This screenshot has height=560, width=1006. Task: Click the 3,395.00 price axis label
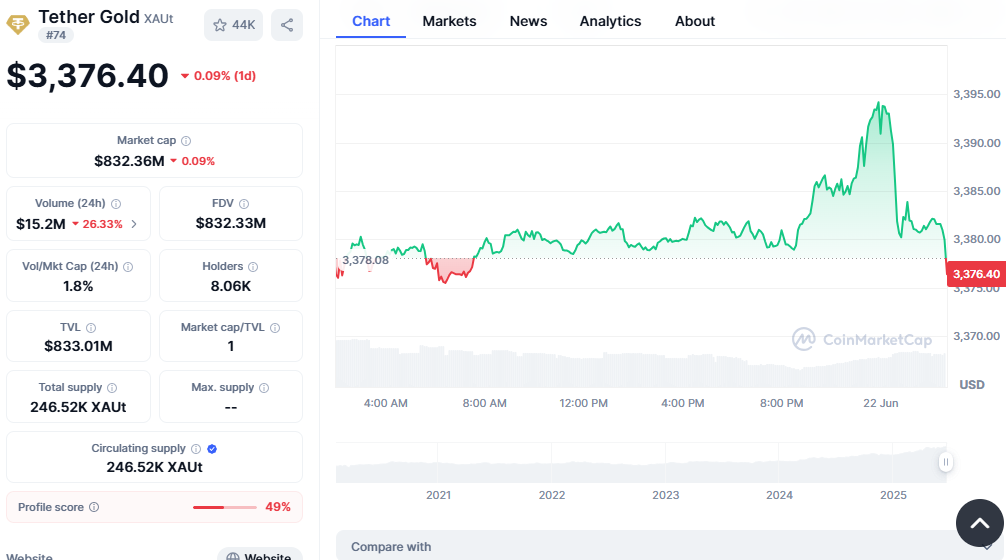tap(976, 94)
